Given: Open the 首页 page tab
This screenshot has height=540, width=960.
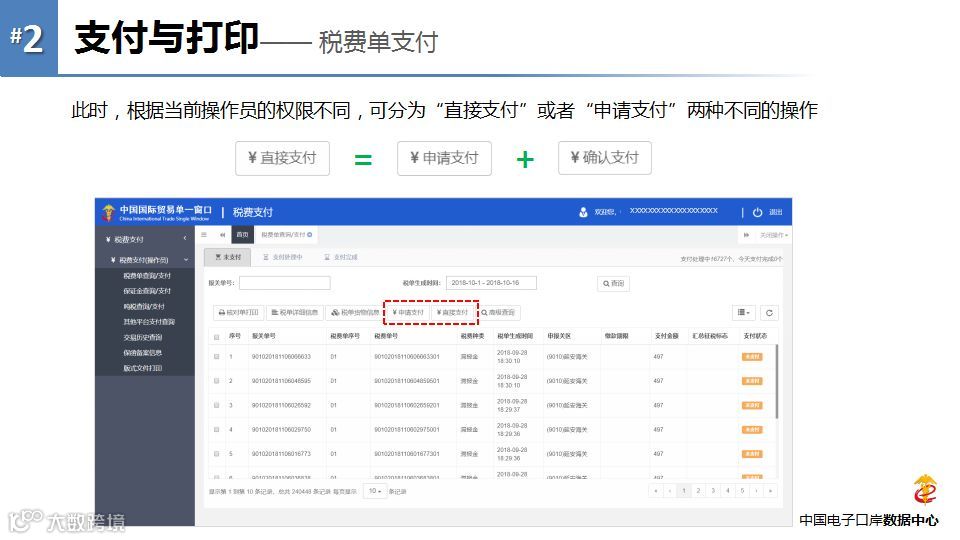Looking at the screenshot, I should (x=242, y=235).
